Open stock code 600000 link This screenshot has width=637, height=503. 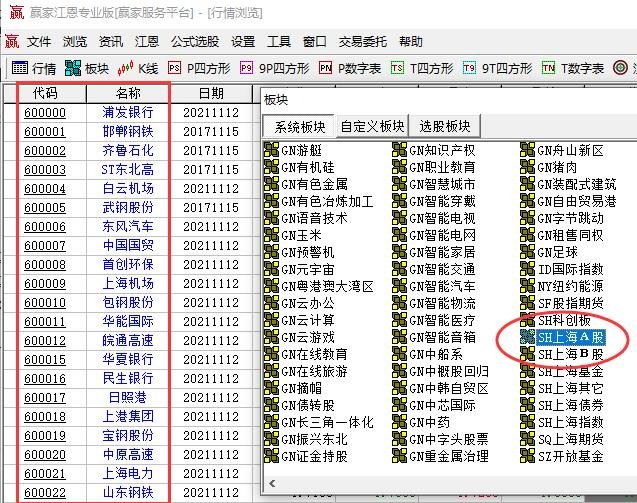point(45,113)
